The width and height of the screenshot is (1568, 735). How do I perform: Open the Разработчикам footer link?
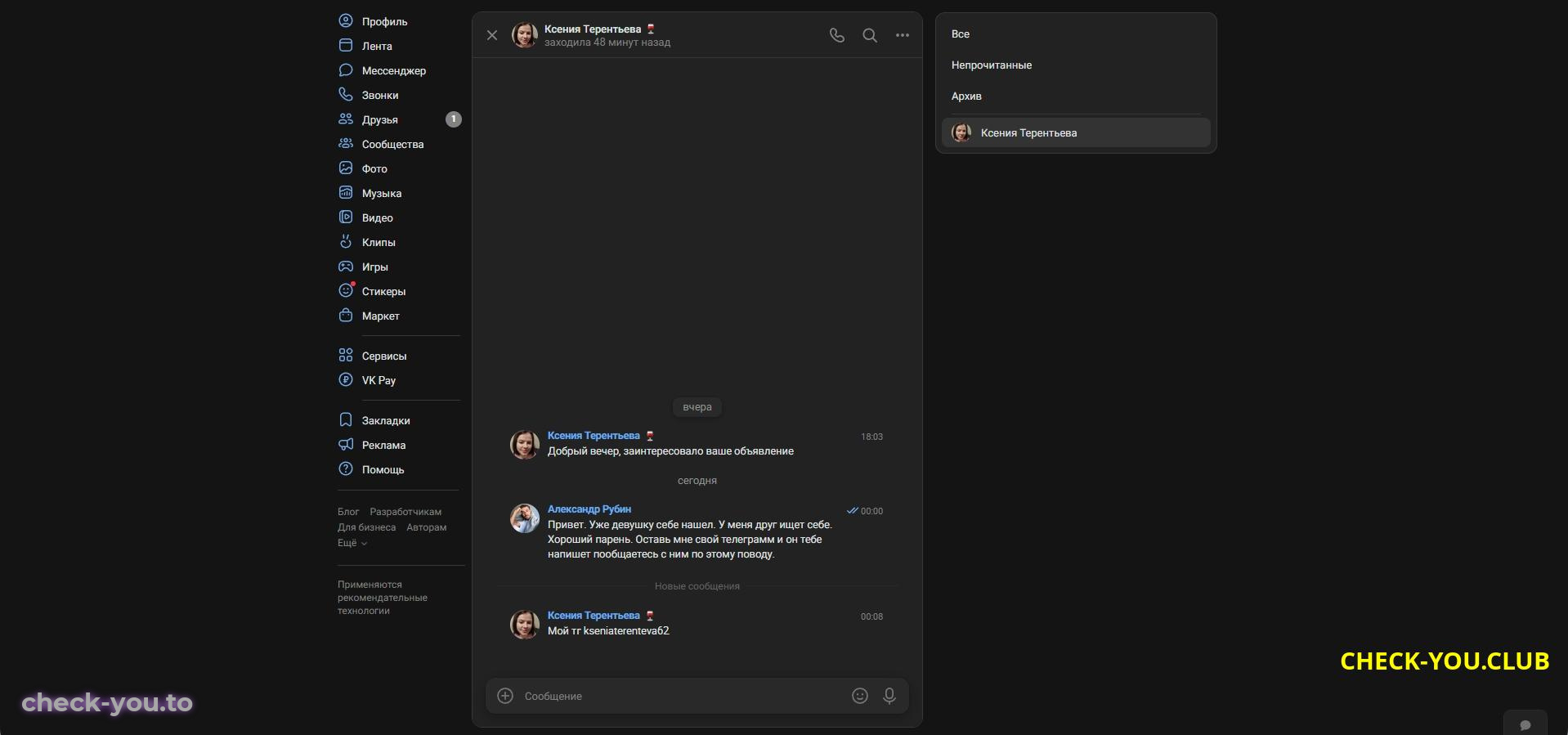tap(405, 512)
